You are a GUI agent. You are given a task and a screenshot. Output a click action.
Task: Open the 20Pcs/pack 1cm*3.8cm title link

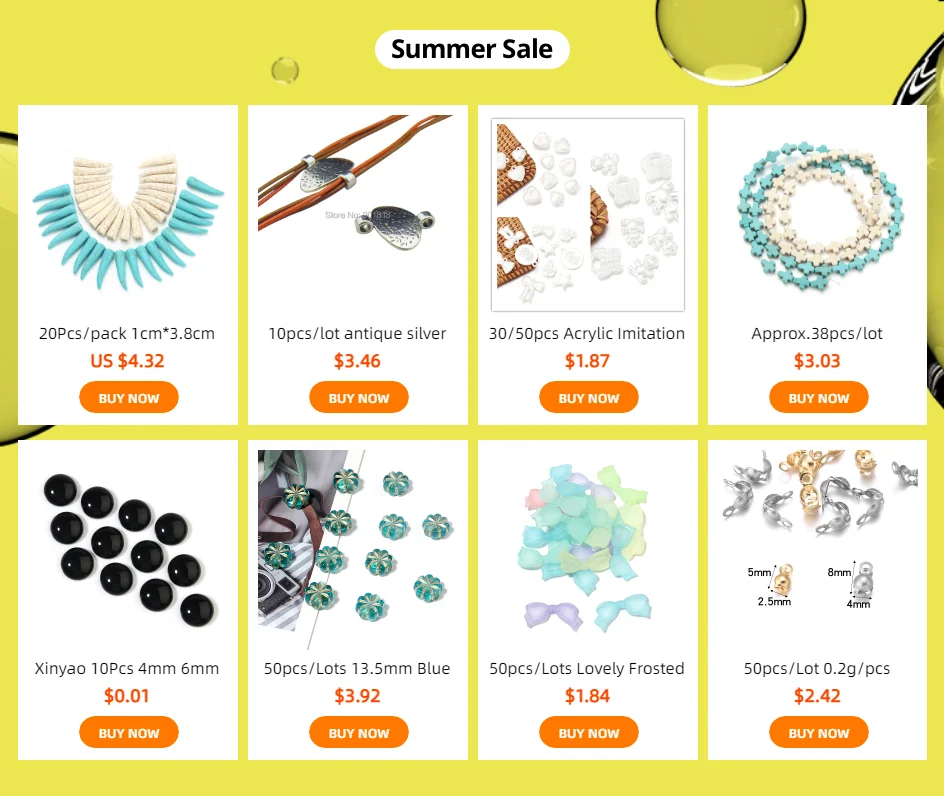[127, 334]
